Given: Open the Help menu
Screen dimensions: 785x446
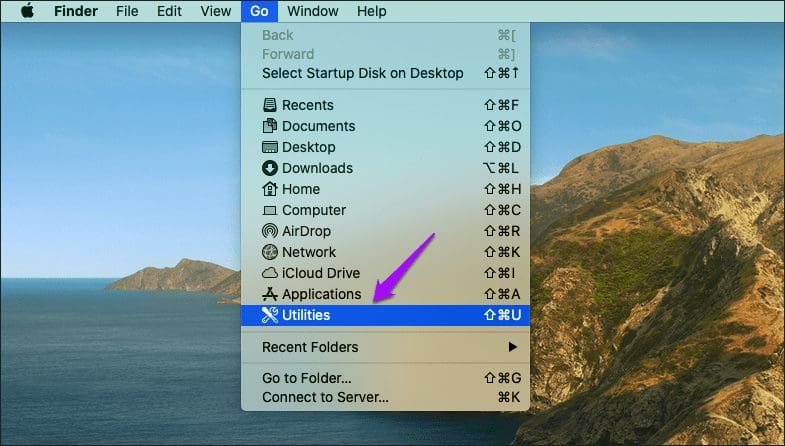Looking at the screenshot, I should coord(371,11).
